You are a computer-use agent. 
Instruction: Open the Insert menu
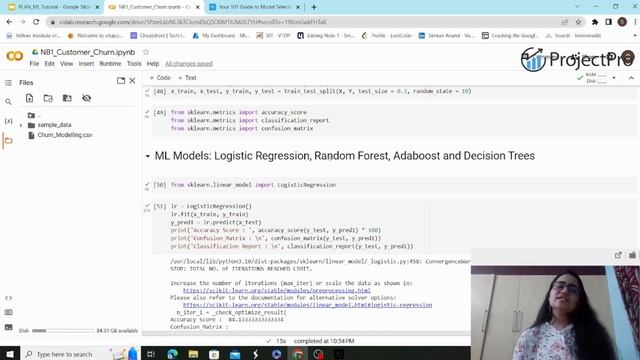tap(86, 64)
